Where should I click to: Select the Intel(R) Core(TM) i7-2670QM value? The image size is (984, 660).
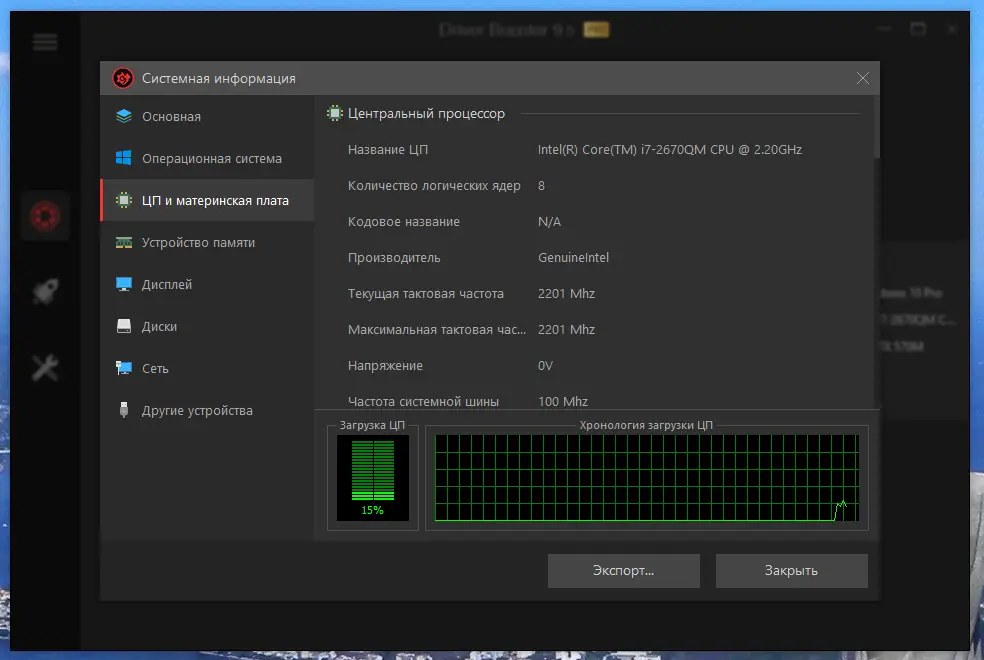[670, 150]
